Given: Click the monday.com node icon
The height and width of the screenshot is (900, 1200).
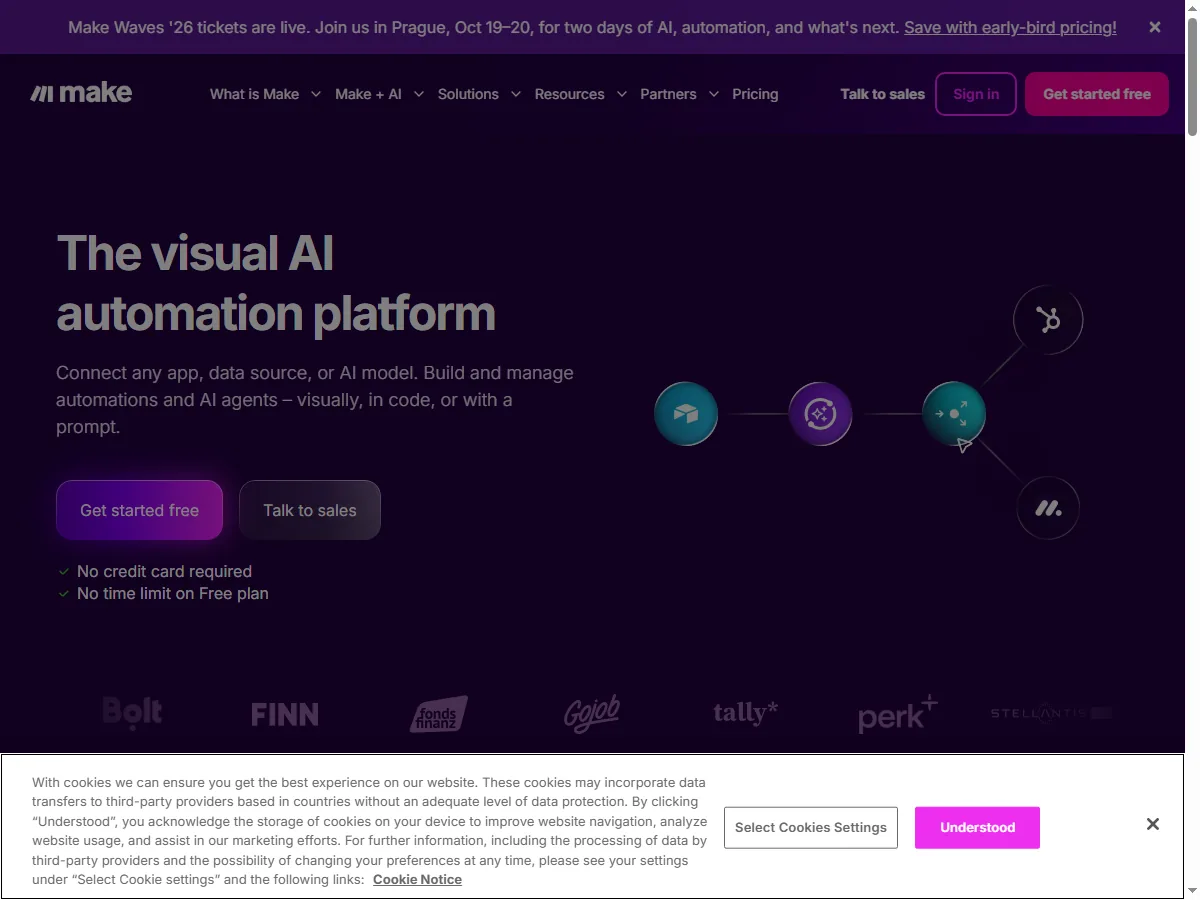Looking at the screenshot, I should pos(1048,508).
